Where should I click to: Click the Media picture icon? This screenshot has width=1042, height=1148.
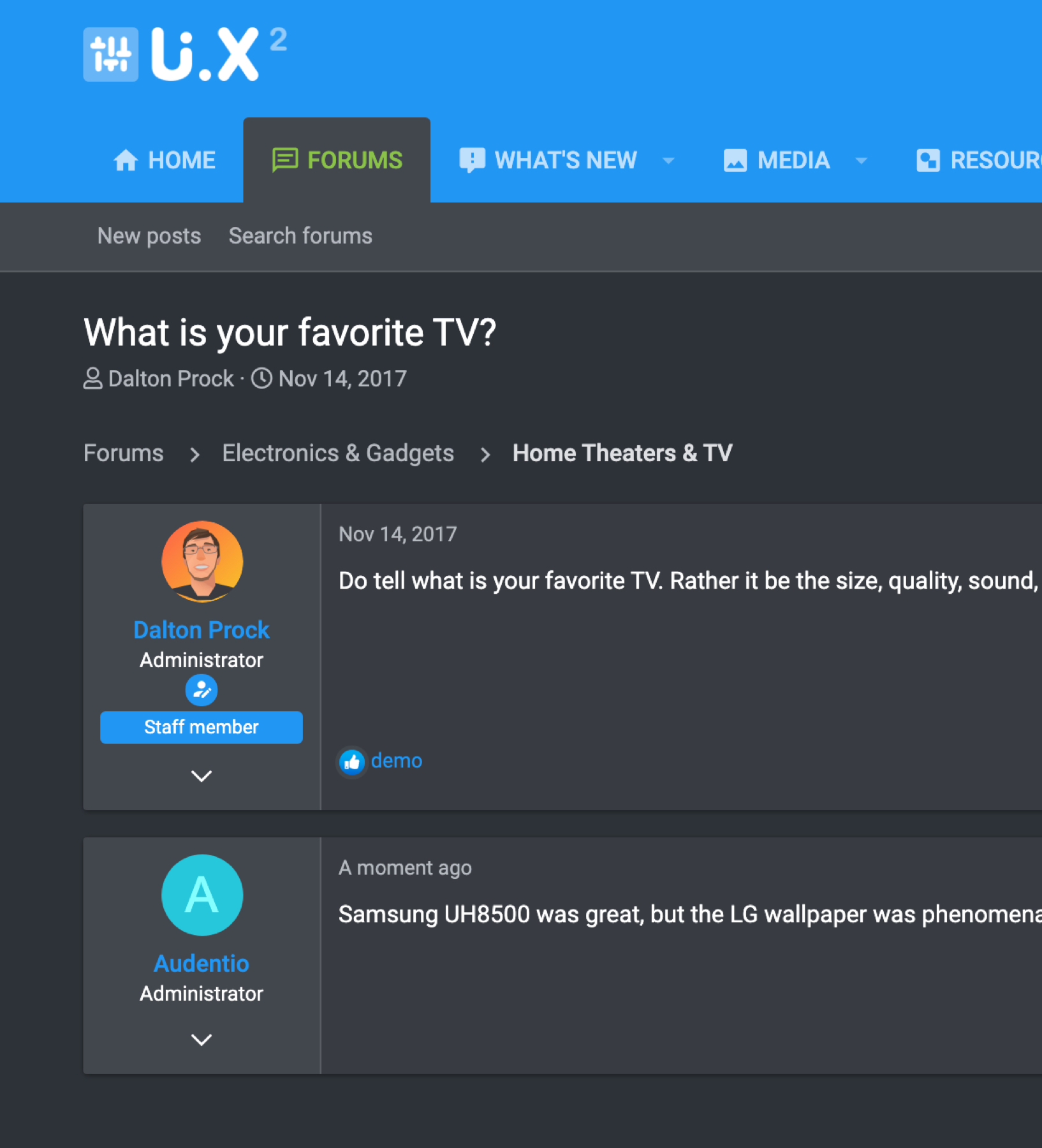[735, 160]
